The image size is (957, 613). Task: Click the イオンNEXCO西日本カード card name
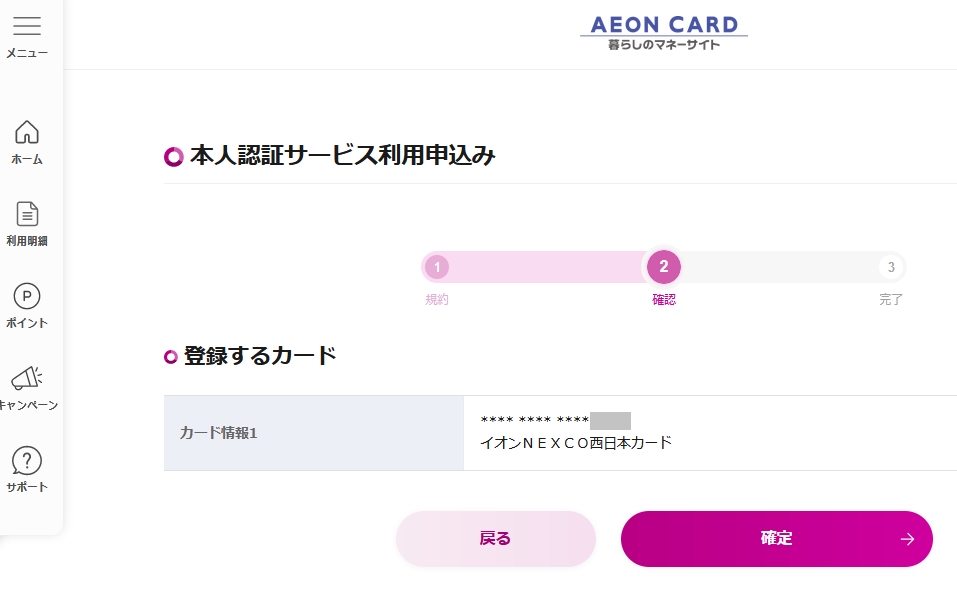click(576, 443)
